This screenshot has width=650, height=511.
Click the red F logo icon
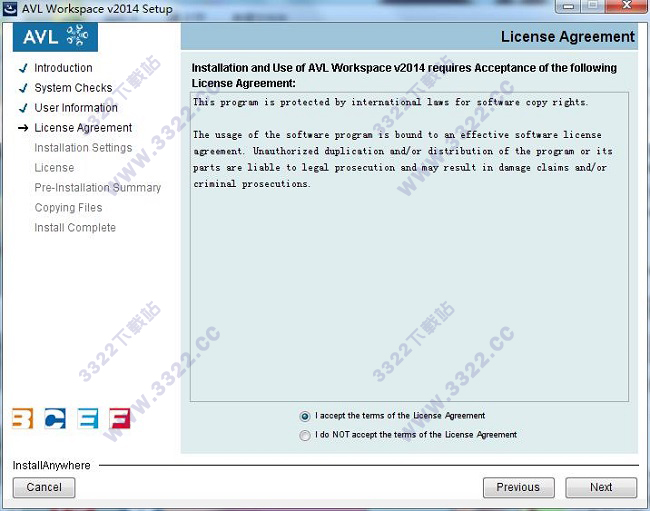coord(120,418)
